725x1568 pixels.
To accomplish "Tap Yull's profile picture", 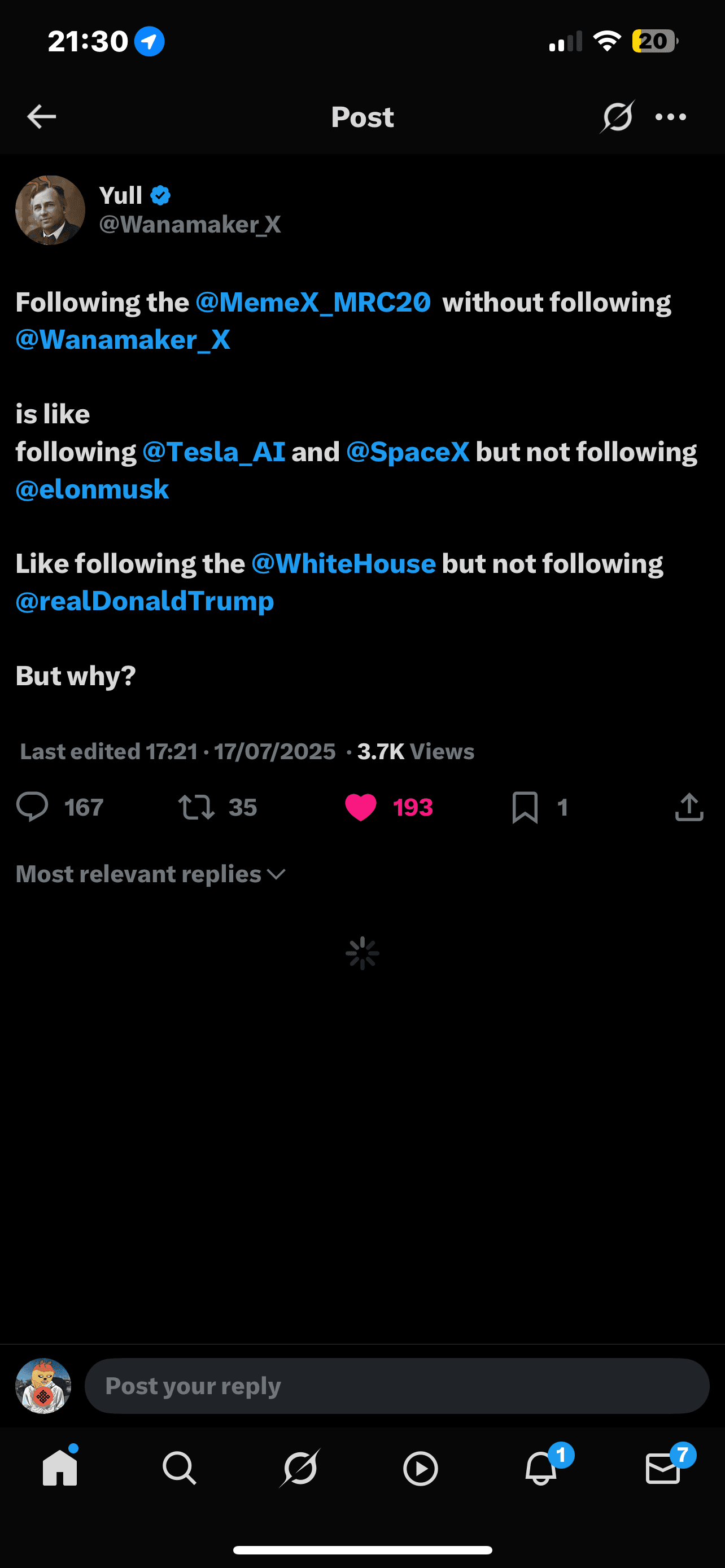I will coord(50,210).
